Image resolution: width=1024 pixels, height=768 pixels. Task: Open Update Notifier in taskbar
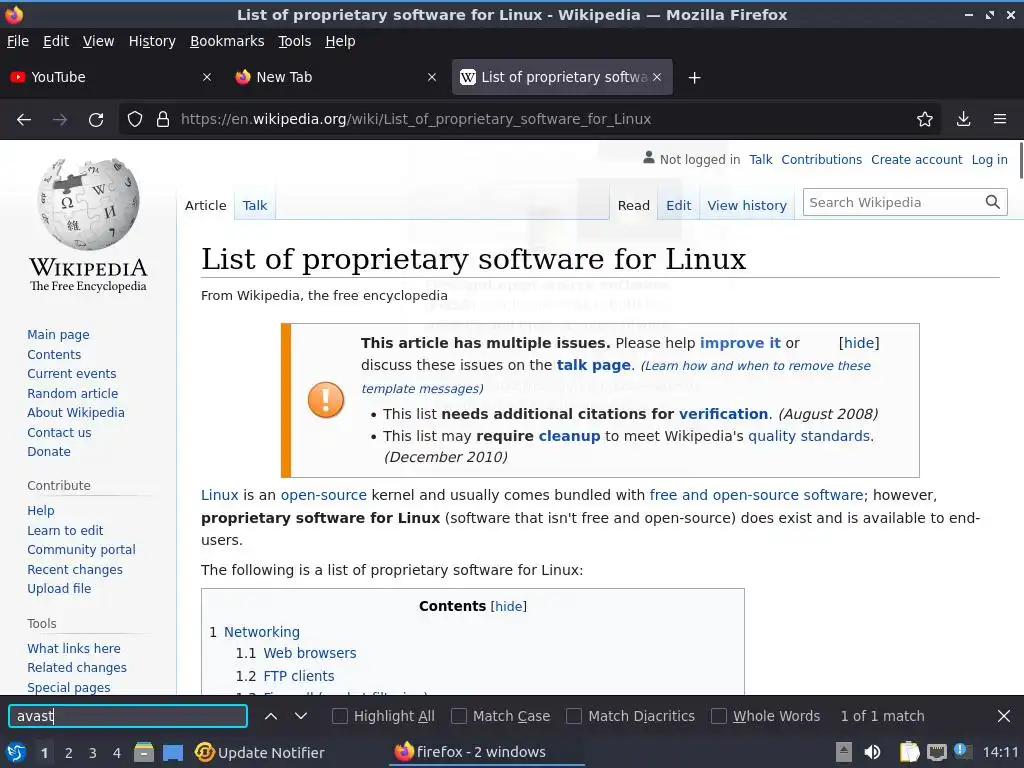(x=260, y=753)
